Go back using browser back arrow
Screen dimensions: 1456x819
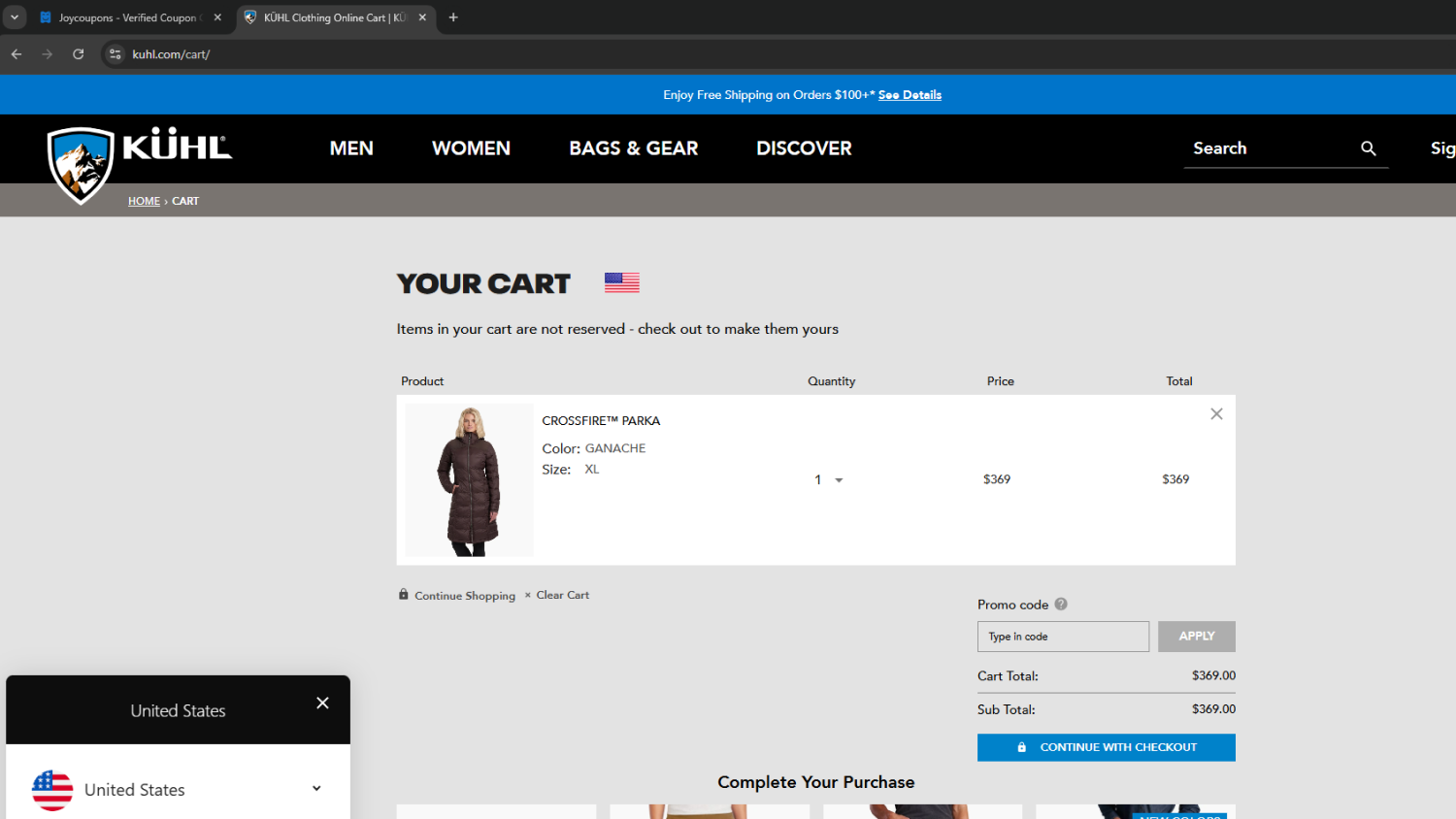click(17, 54)
